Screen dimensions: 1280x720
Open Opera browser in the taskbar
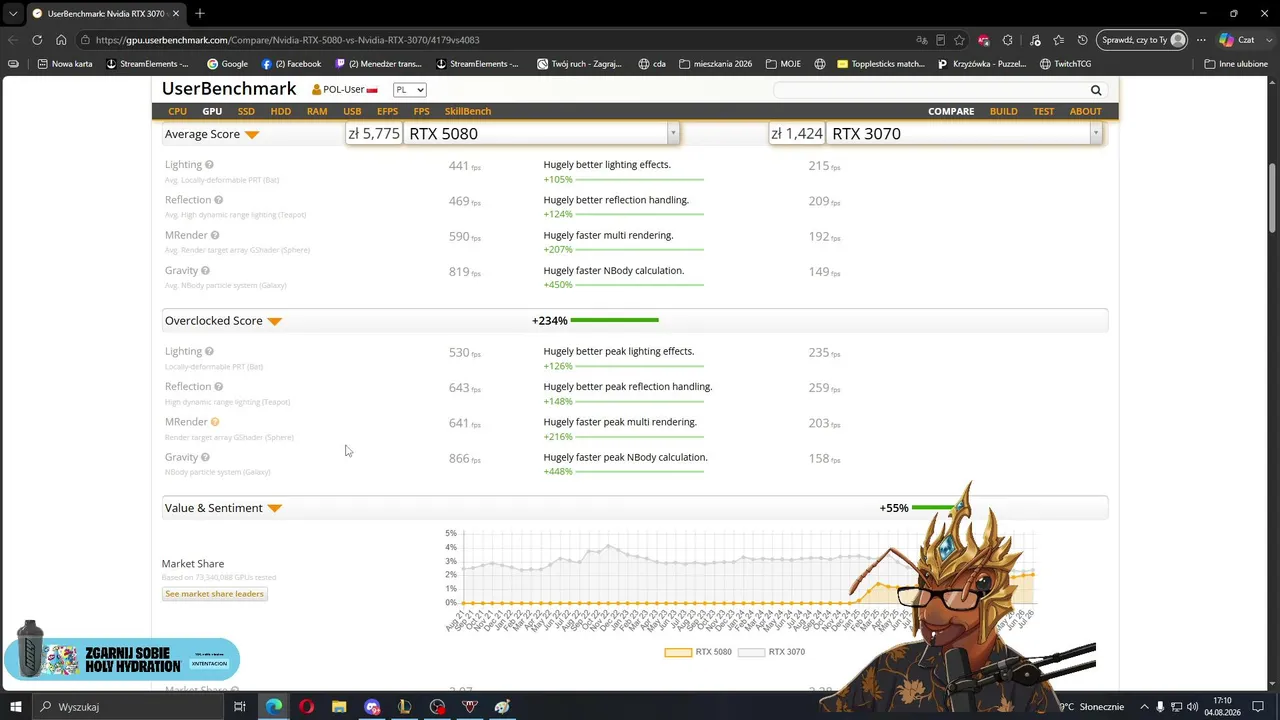pos(306,707)
